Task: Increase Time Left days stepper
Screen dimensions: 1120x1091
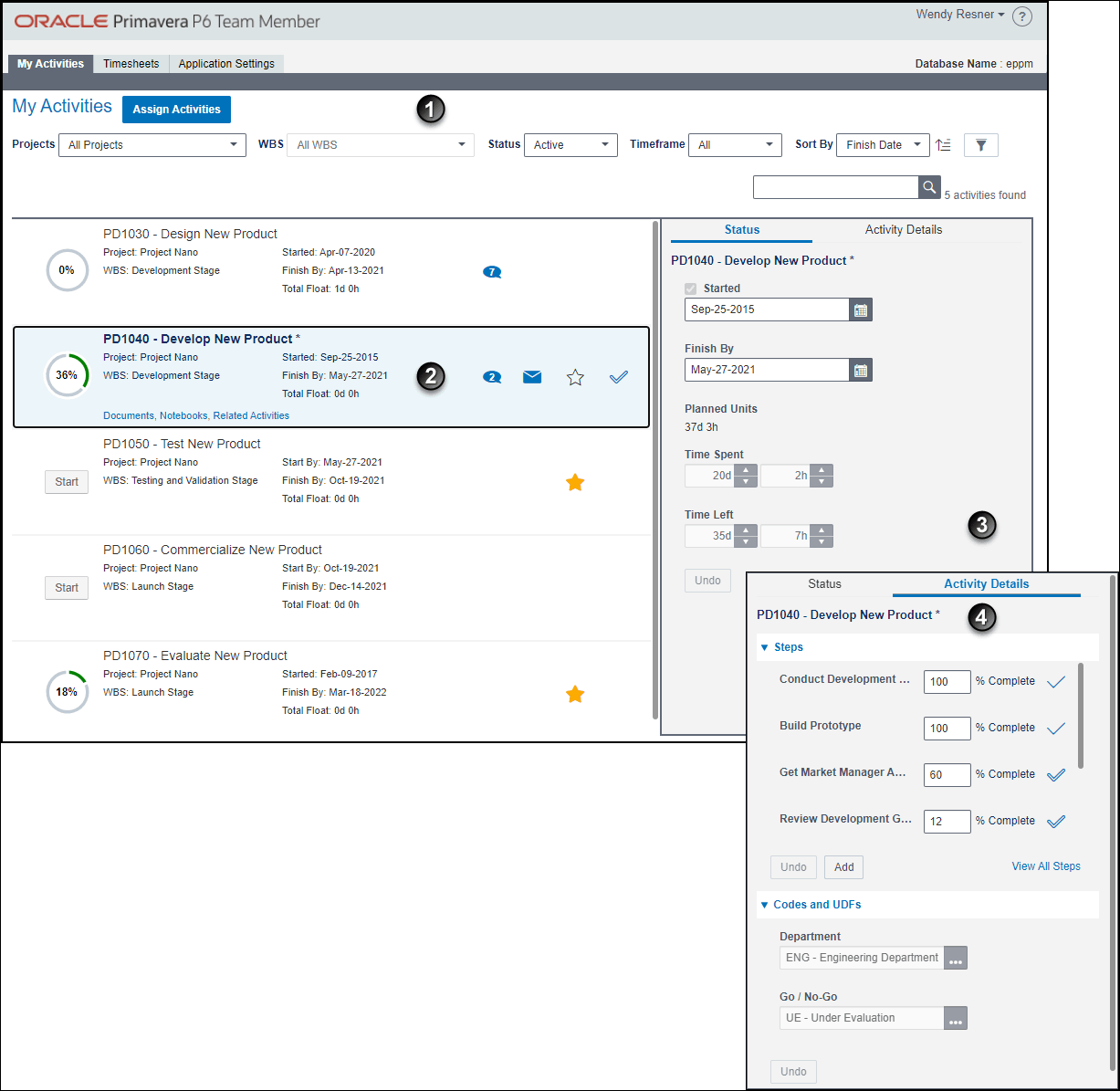Action: pos(746,530)
